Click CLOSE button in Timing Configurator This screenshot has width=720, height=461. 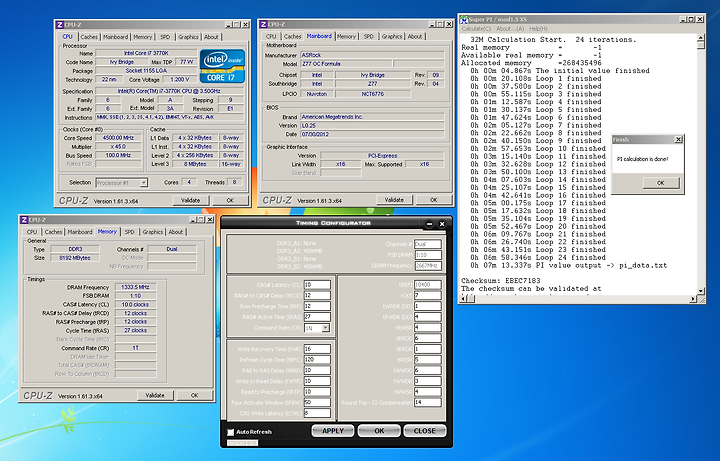click(425, 431)
